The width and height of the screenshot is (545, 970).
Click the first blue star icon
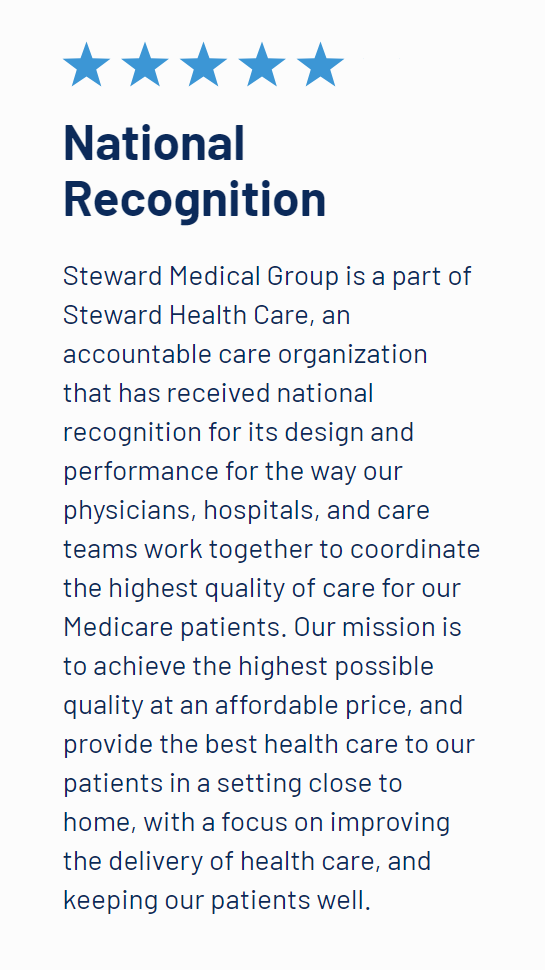87,64
